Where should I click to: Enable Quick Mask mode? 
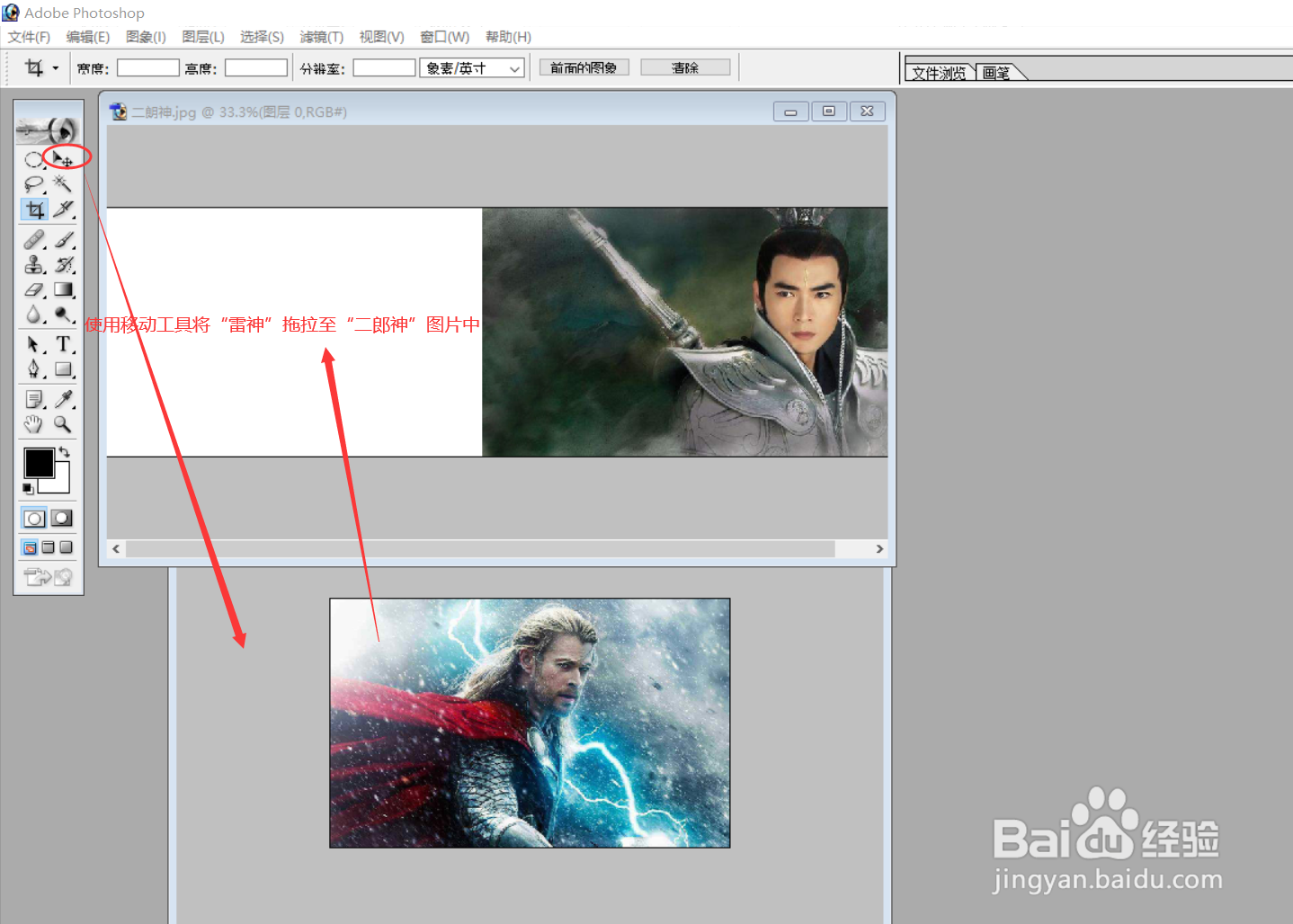[62, 519]
